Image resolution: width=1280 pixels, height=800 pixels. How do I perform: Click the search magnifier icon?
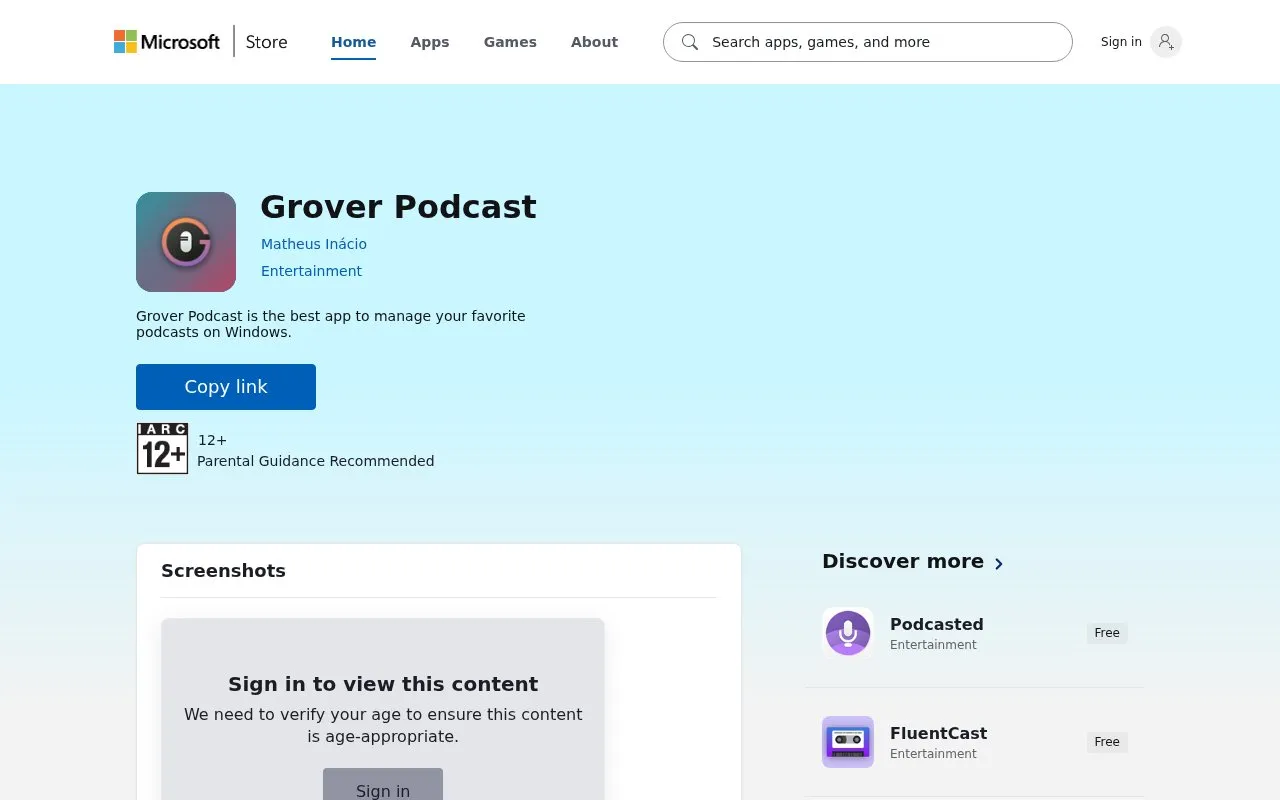pyautogui.click(x=690, y=42)
